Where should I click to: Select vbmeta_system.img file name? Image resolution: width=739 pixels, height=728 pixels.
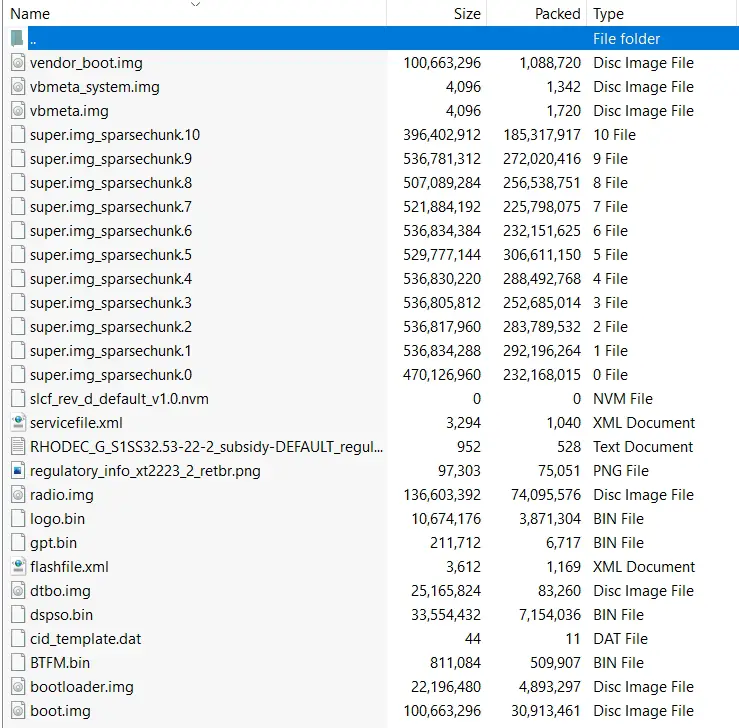(95, 87)
